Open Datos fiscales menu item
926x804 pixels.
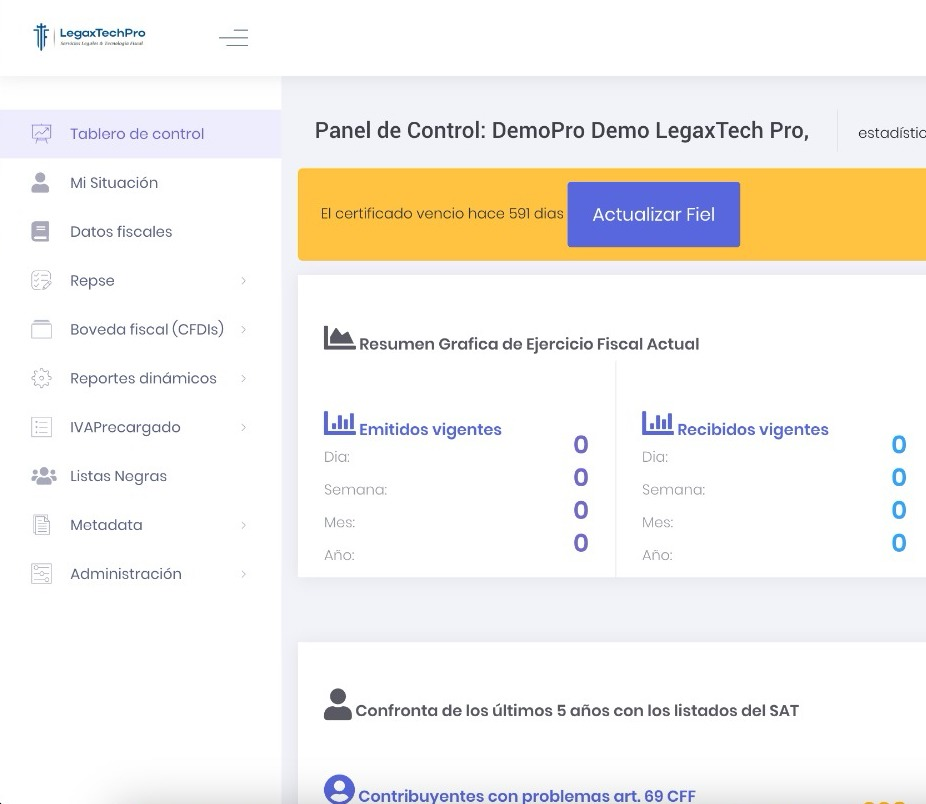pos(121,232)
